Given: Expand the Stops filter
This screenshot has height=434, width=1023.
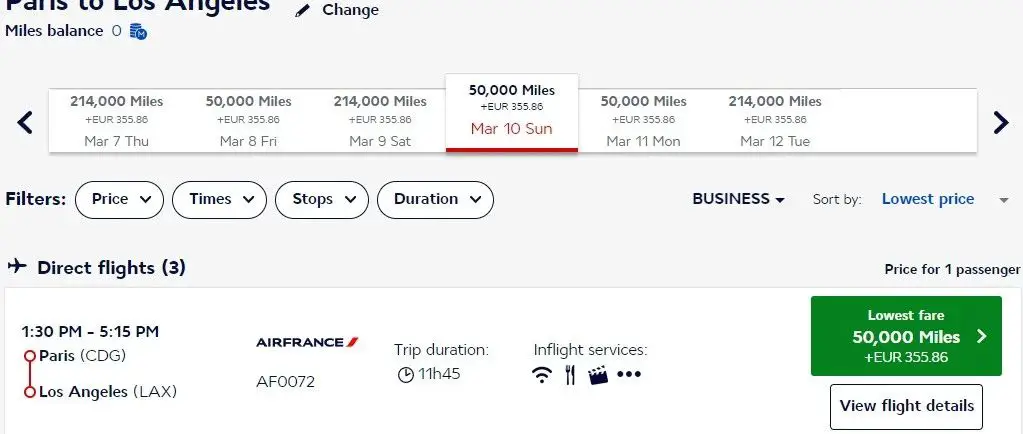Looking at the screenshot, I should tap(321, 199).
